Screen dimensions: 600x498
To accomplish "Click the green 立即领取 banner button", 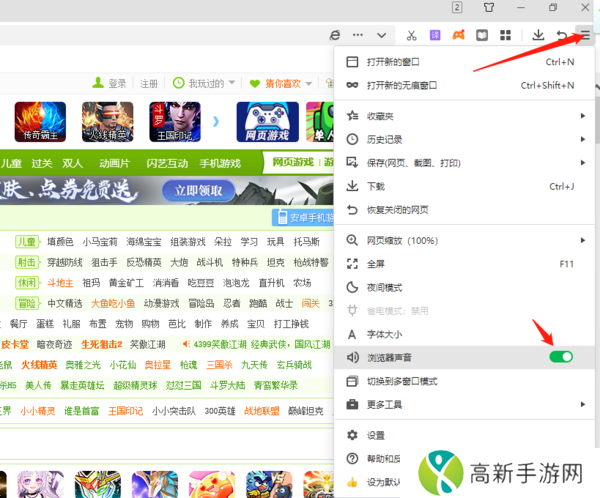I will 198,190.
